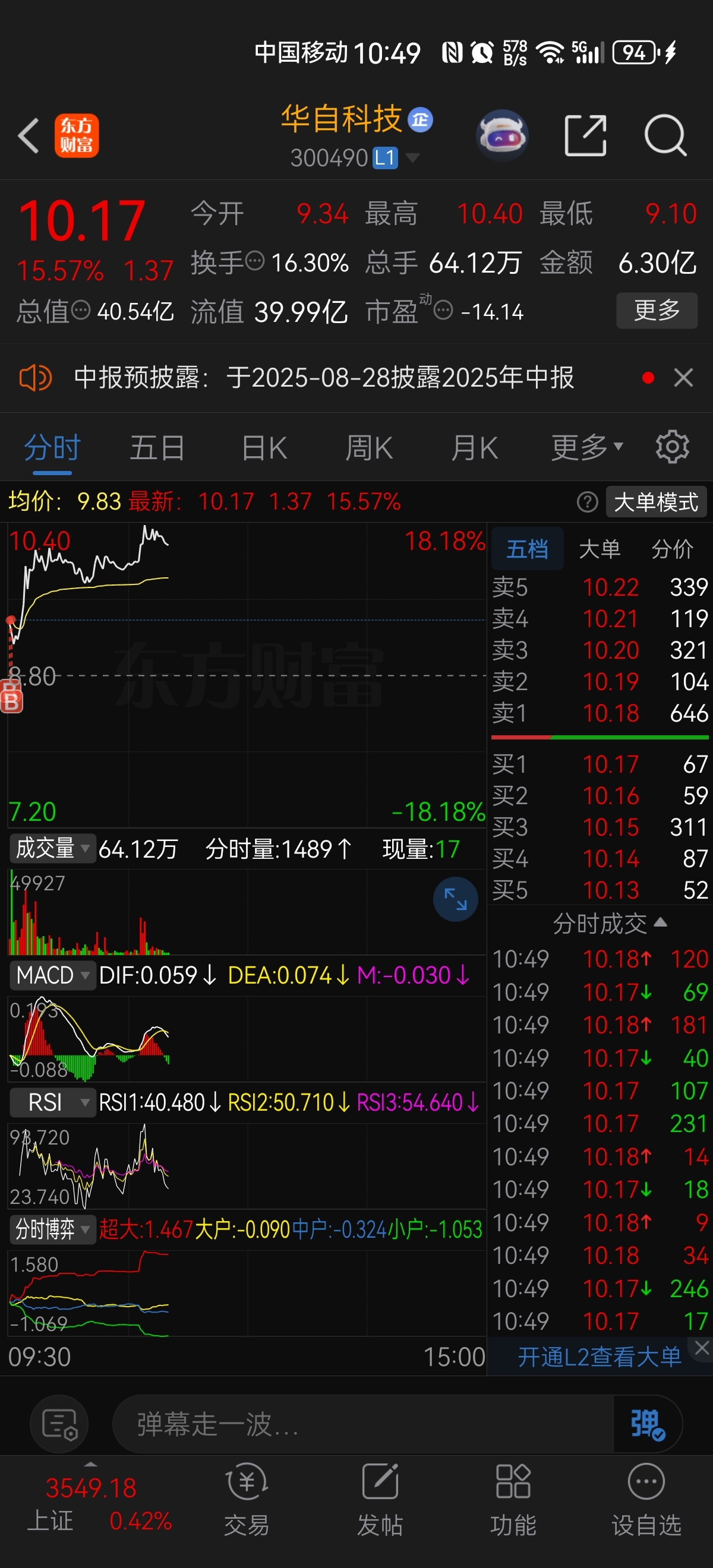Open the 成交量 indicator dropdown
The image size is (713, 1568).
tap(52, 848)
